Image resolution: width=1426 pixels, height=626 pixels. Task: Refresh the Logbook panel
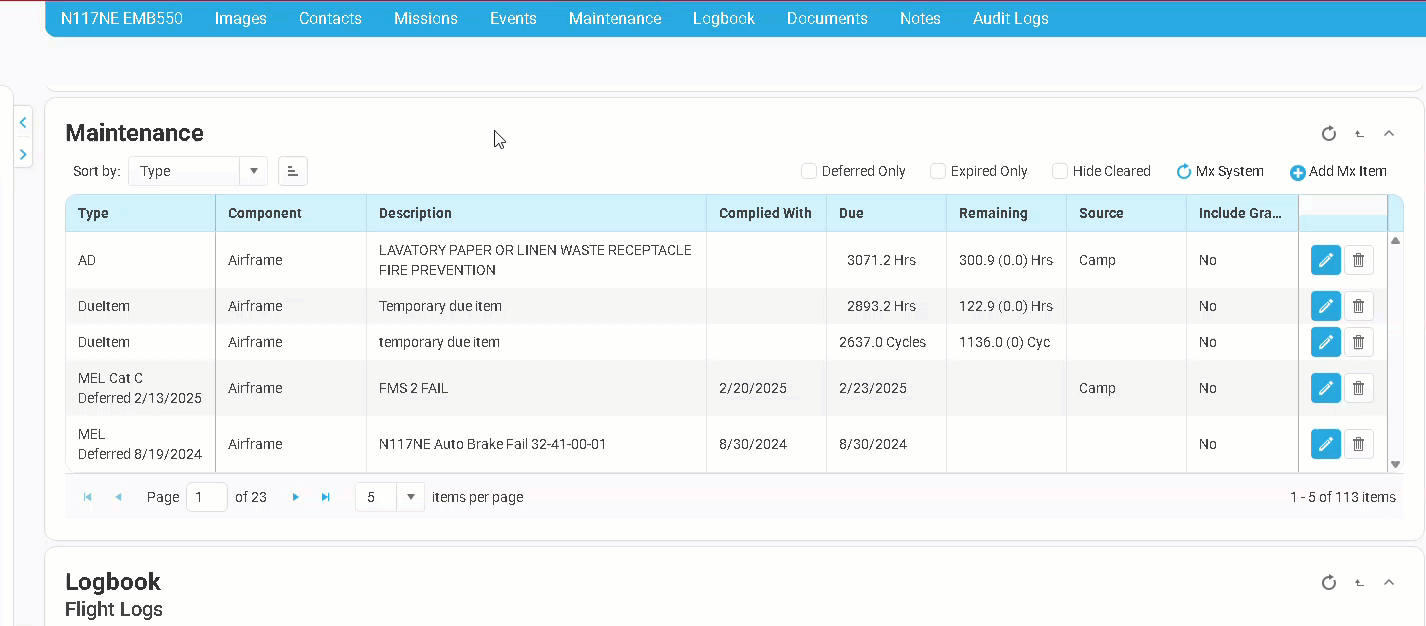(1328, 582)
